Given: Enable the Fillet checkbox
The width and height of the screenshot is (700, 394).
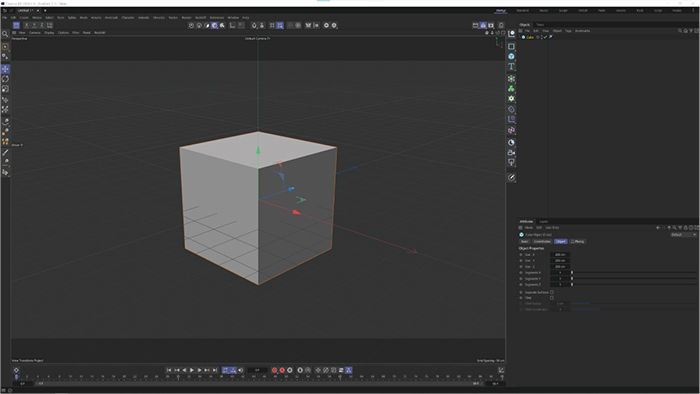Looking at the screenshot, I should [552, 298].
